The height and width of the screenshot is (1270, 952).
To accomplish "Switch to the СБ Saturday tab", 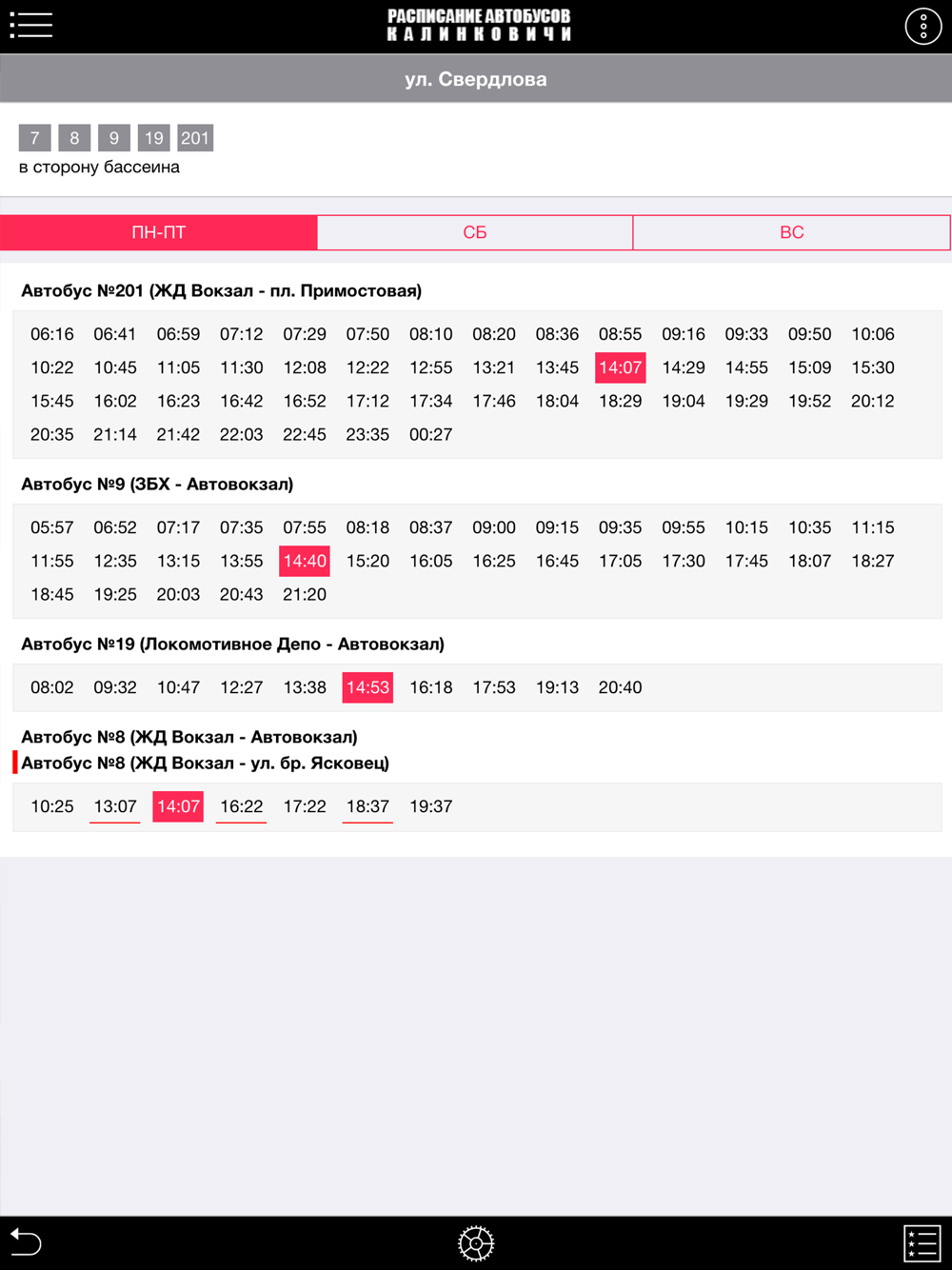I will tap(475, 232).
